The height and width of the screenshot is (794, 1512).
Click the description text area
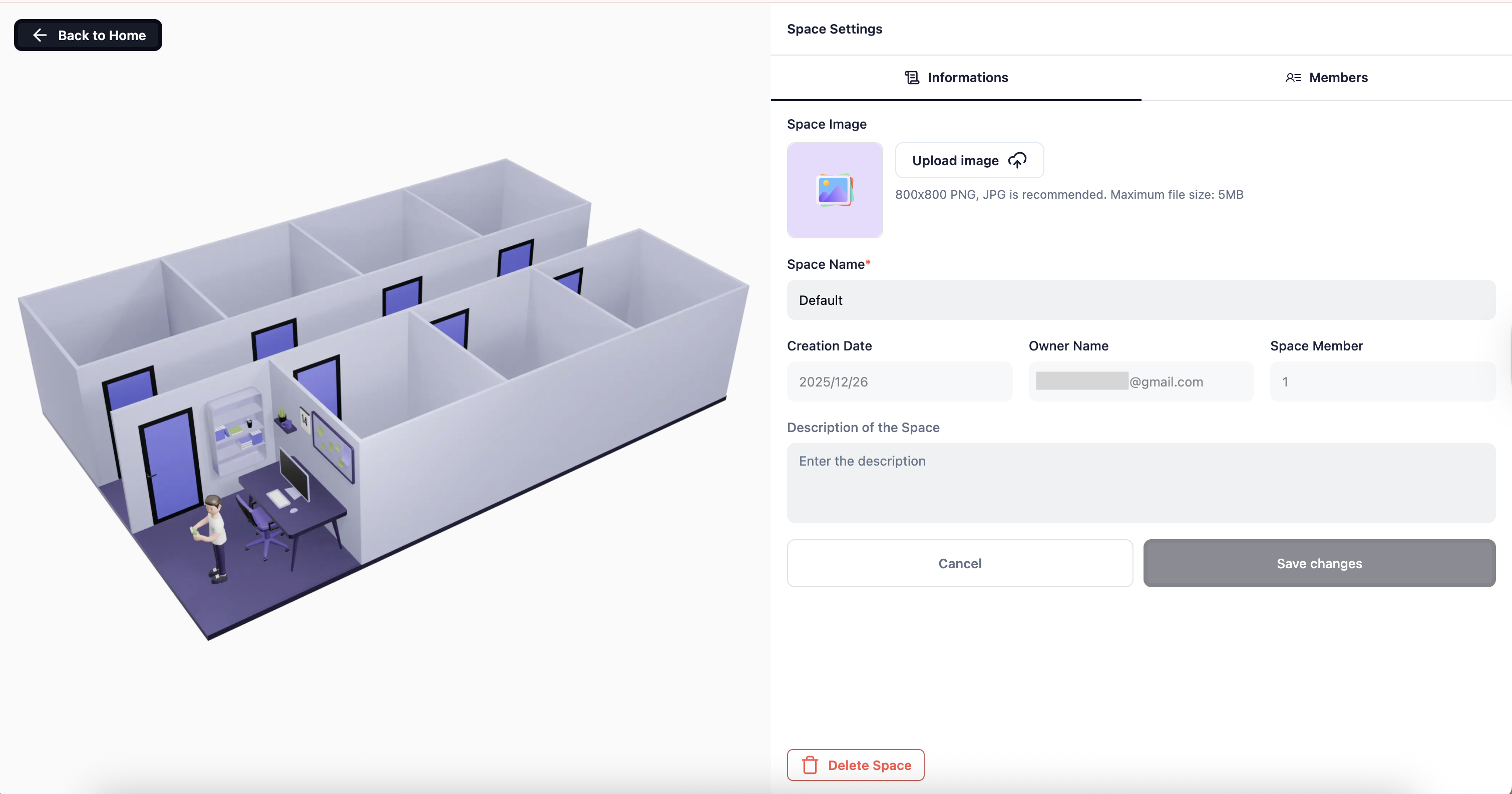(x=1141, y=483)
